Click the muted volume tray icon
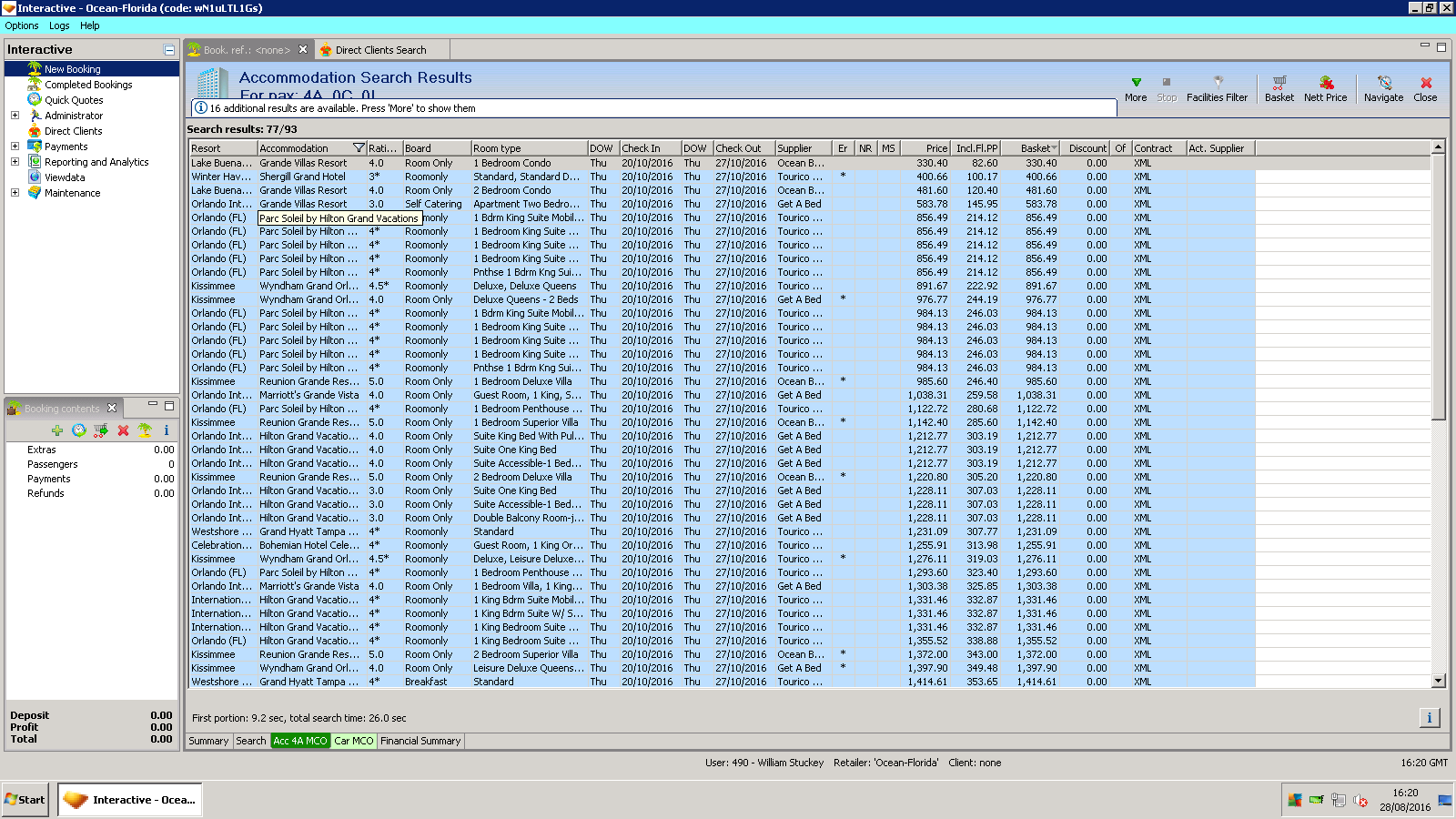The height and width of the screenshot is (819, 1456). point(1360,800)
